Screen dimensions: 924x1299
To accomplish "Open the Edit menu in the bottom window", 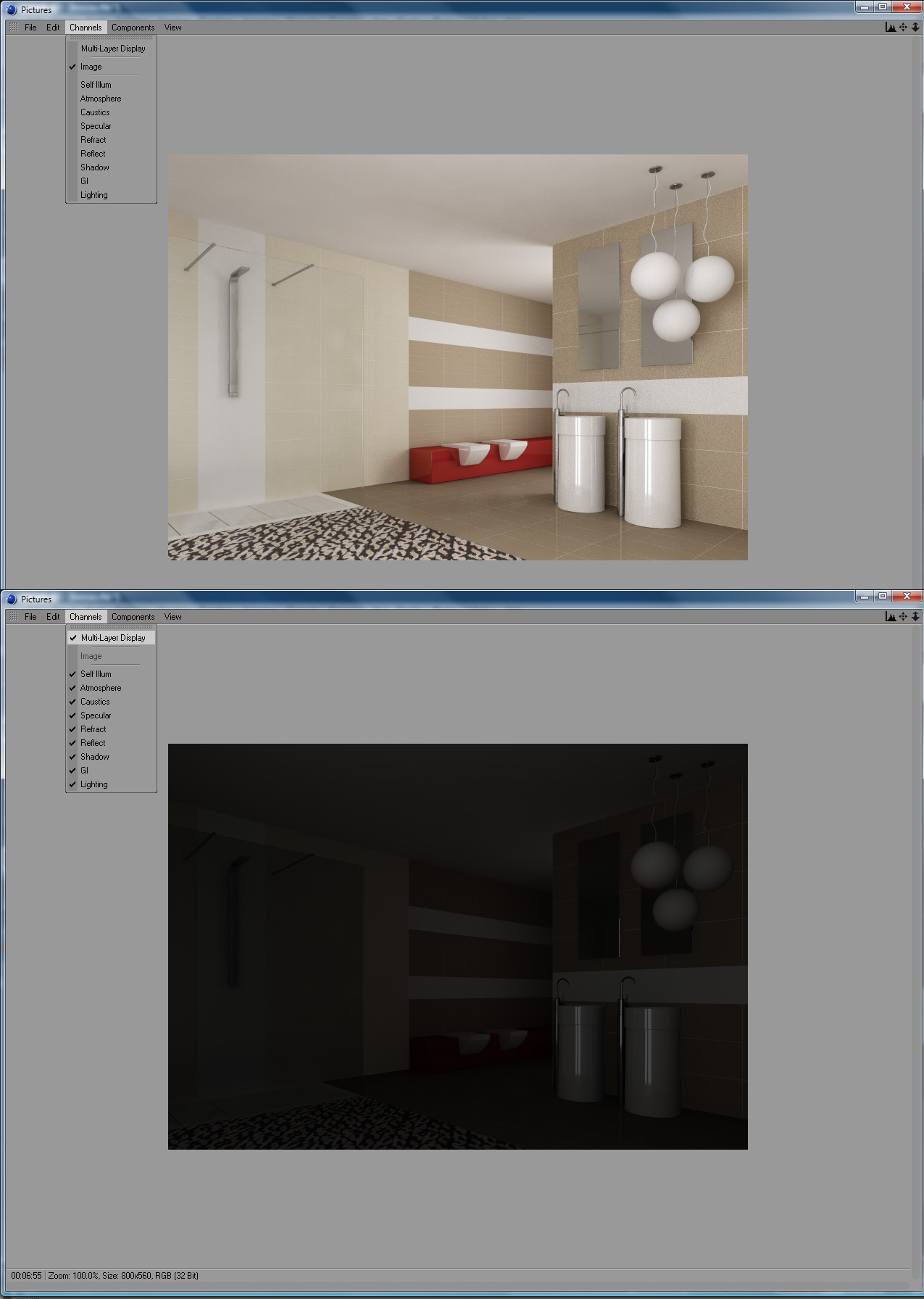I will coord(53,617).
